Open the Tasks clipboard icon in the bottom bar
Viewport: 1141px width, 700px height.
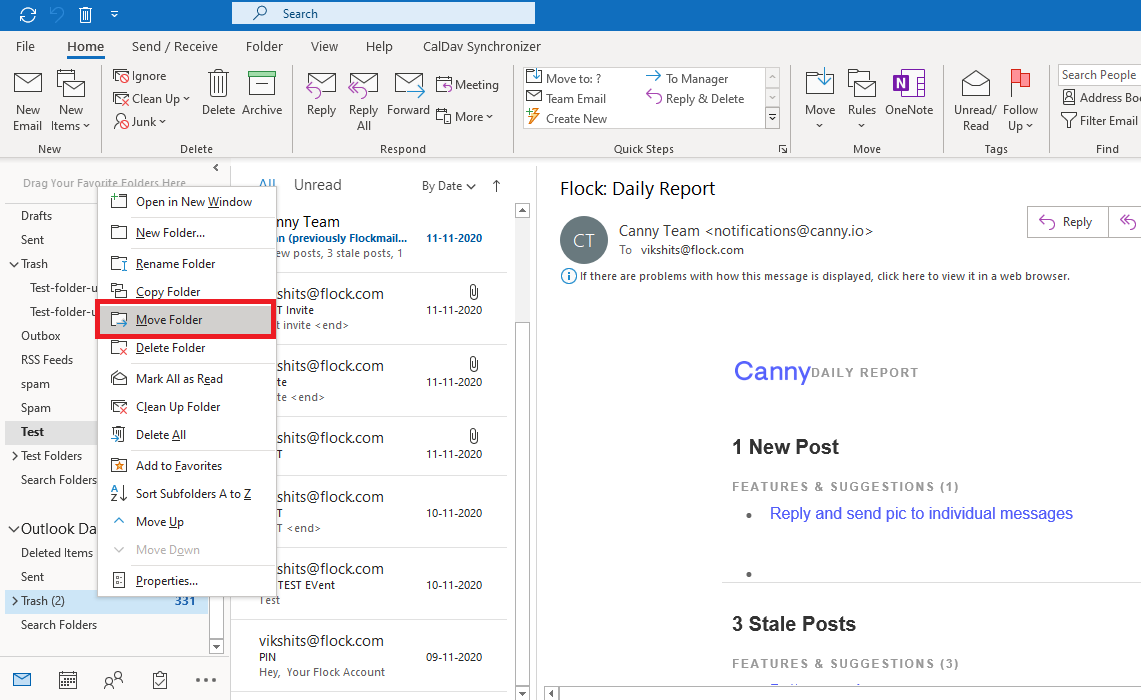160,680
